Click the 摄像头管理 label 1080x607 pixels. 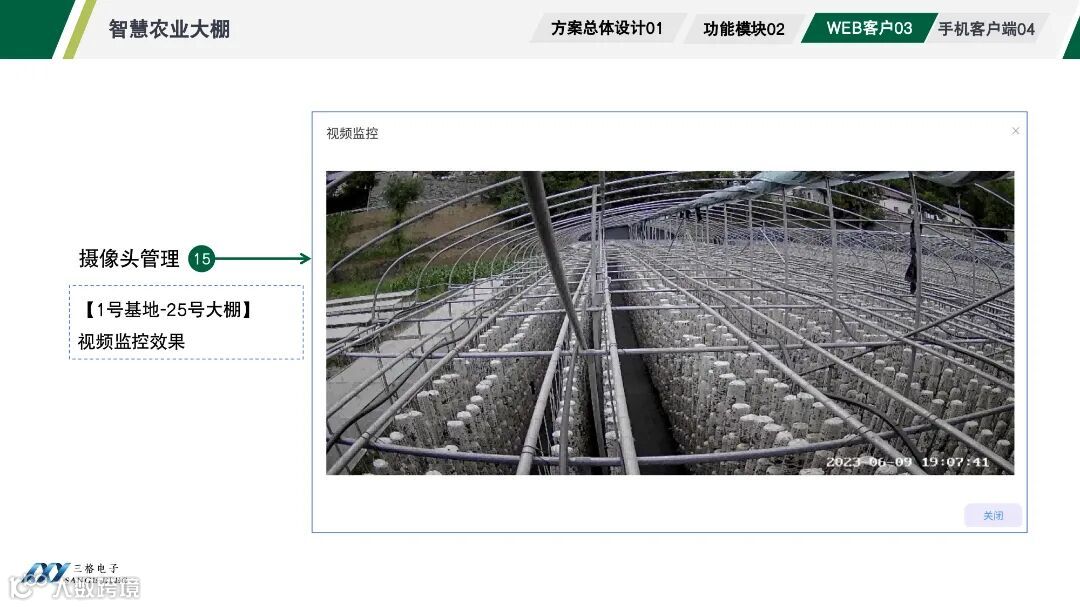click(129, 258)
